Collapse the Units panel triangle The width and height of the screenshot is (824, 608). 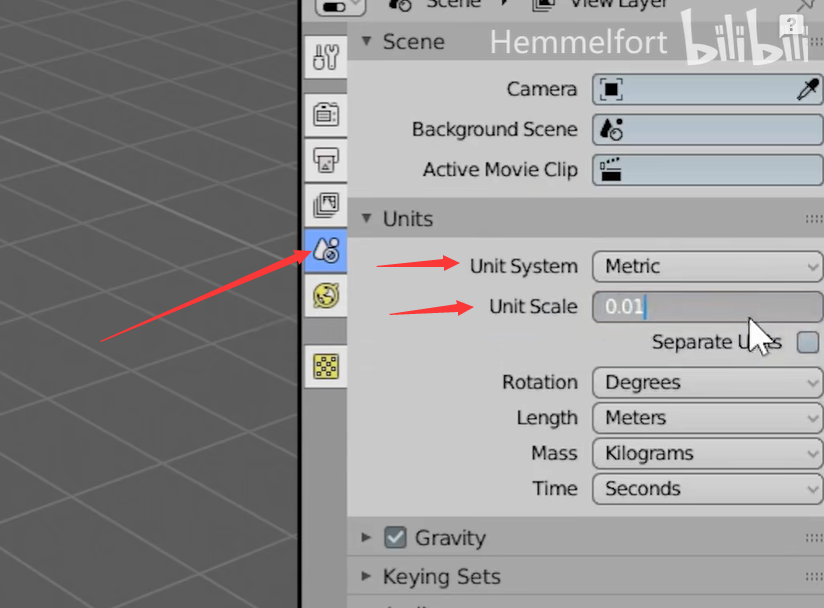[366, 218]
